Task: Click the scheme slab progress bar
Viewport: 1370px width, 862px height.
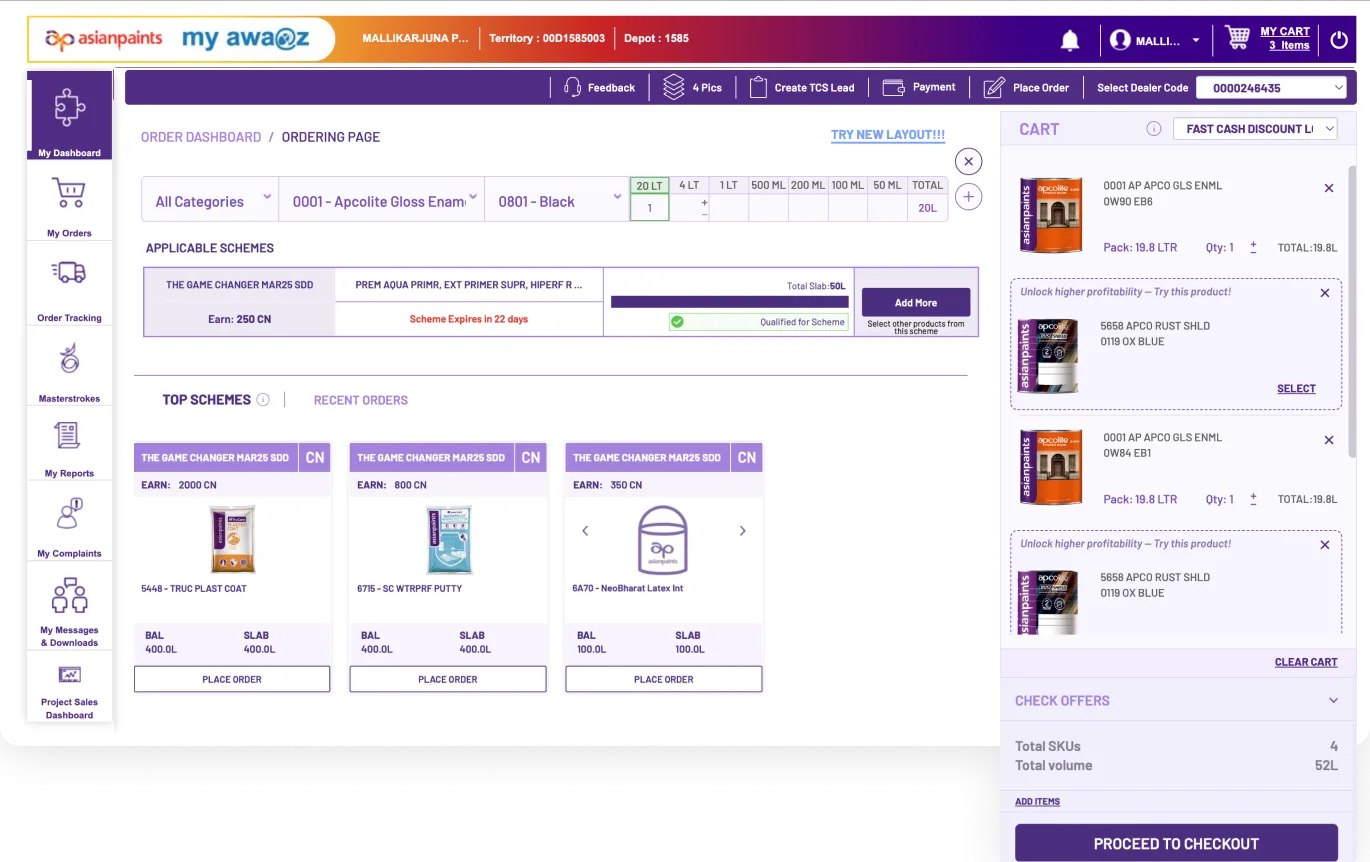Action: click(x=729, y=301)
